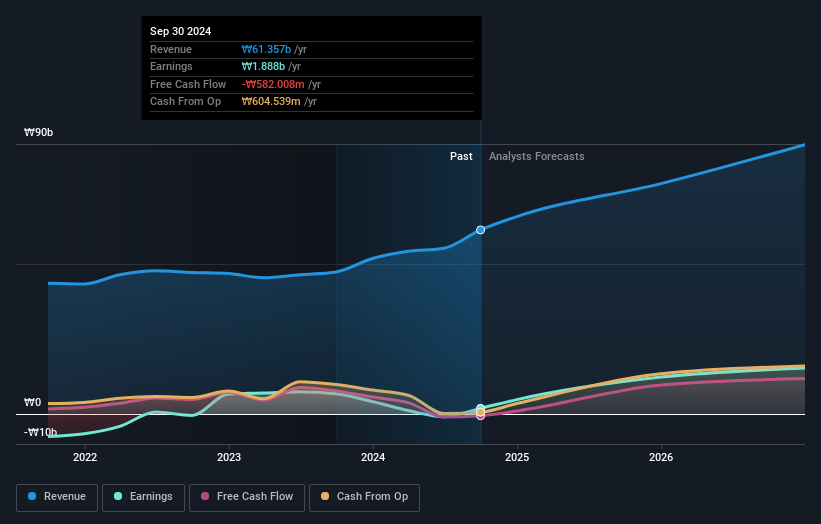Click the orange Cash From Op legend dot

pos(325,496)
